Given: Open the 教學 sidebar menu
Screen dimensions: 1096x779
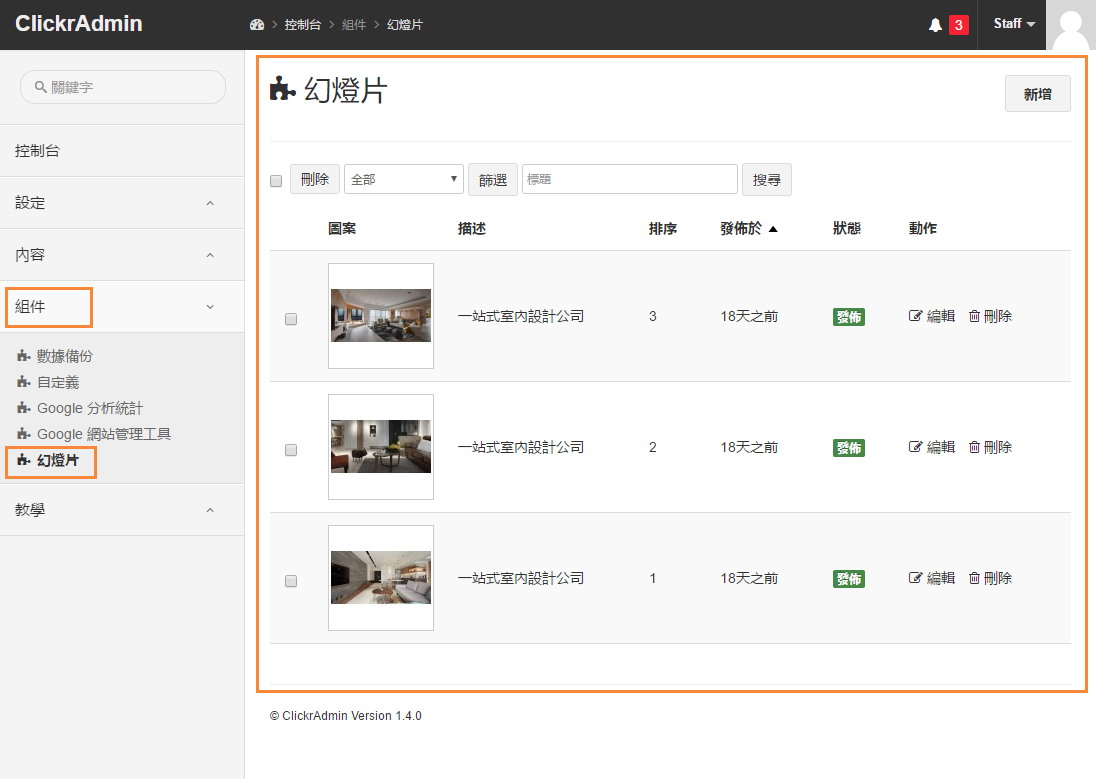Looking at the screenshot, I should 122,510.
